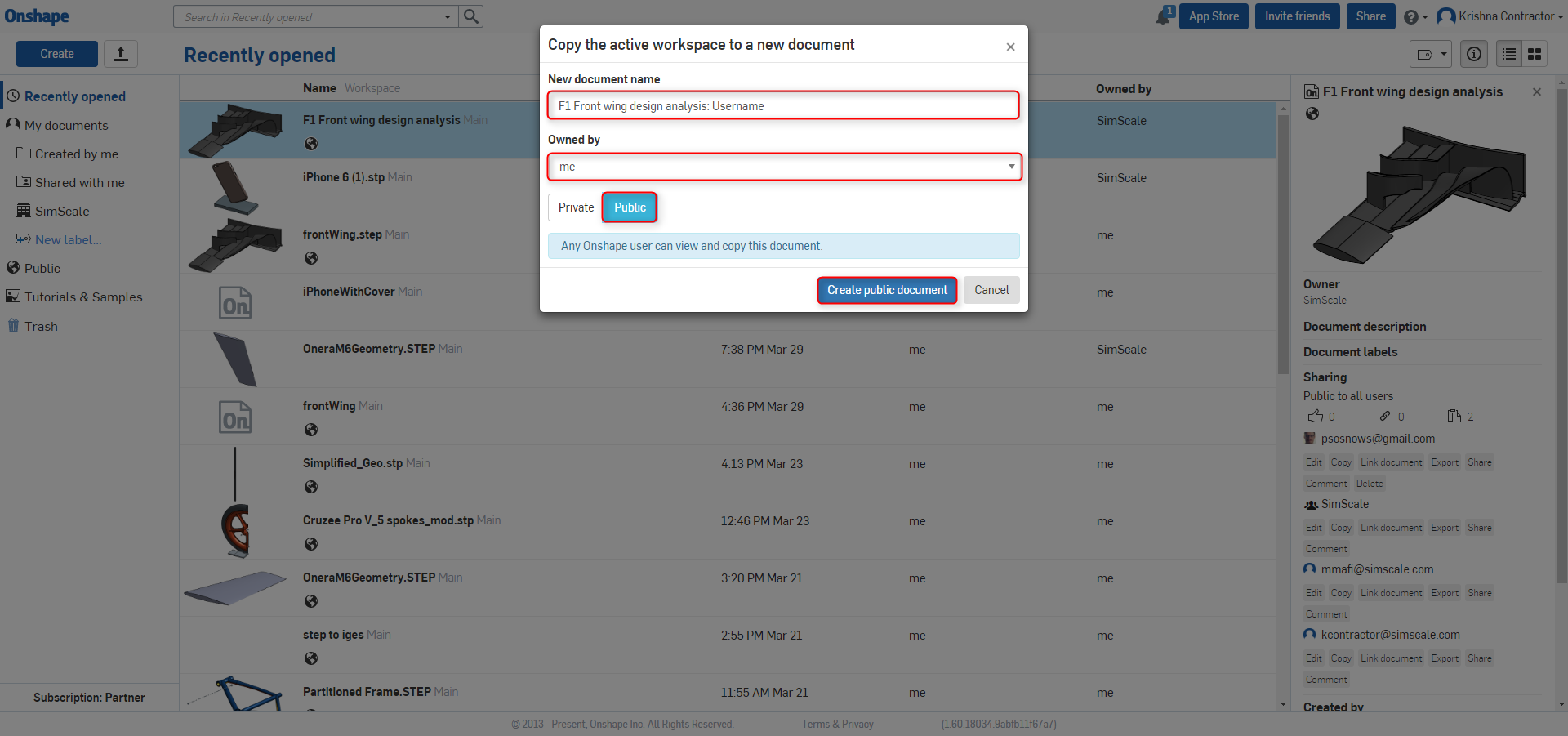Open the Trash folder

[x=41, y=326]
